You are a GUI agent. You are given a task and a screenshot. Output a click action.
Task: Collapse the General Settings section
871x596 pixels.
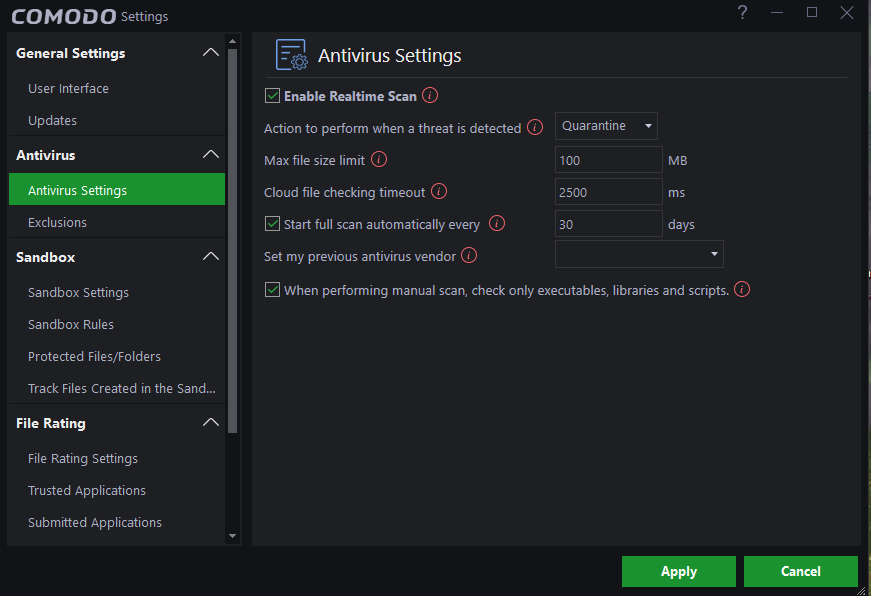point(210,53)
